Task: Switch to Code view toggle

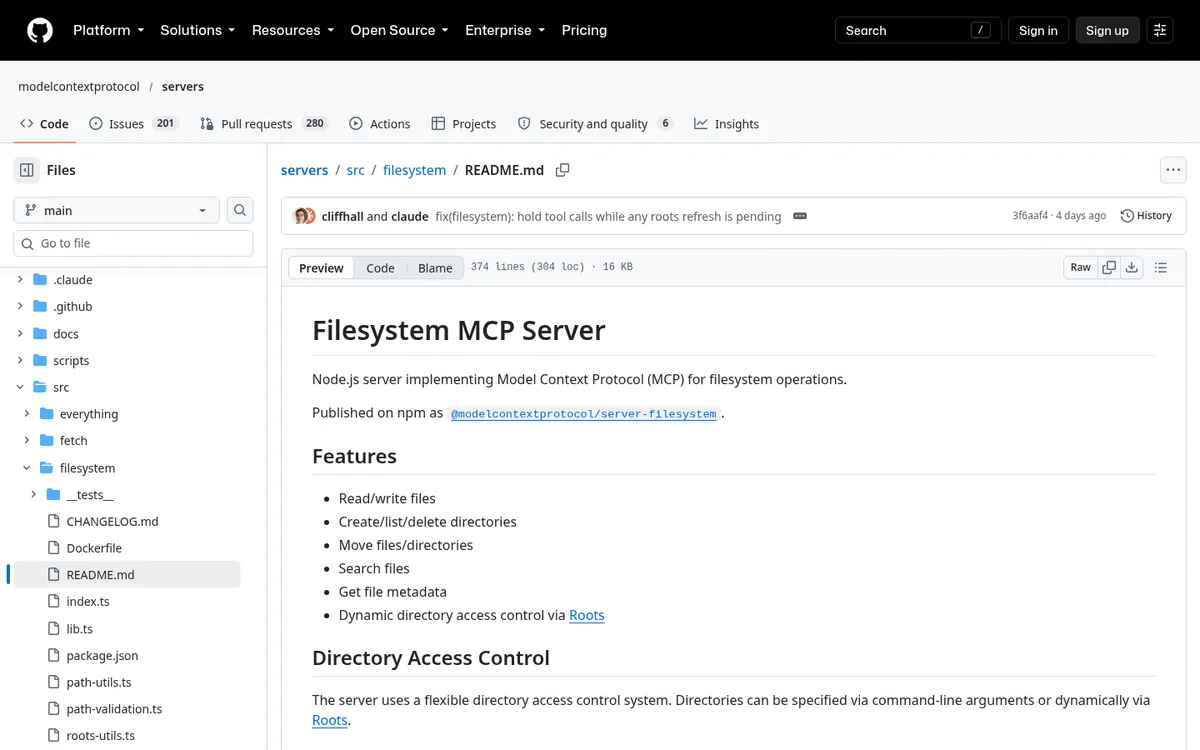Action: [380, 268]
